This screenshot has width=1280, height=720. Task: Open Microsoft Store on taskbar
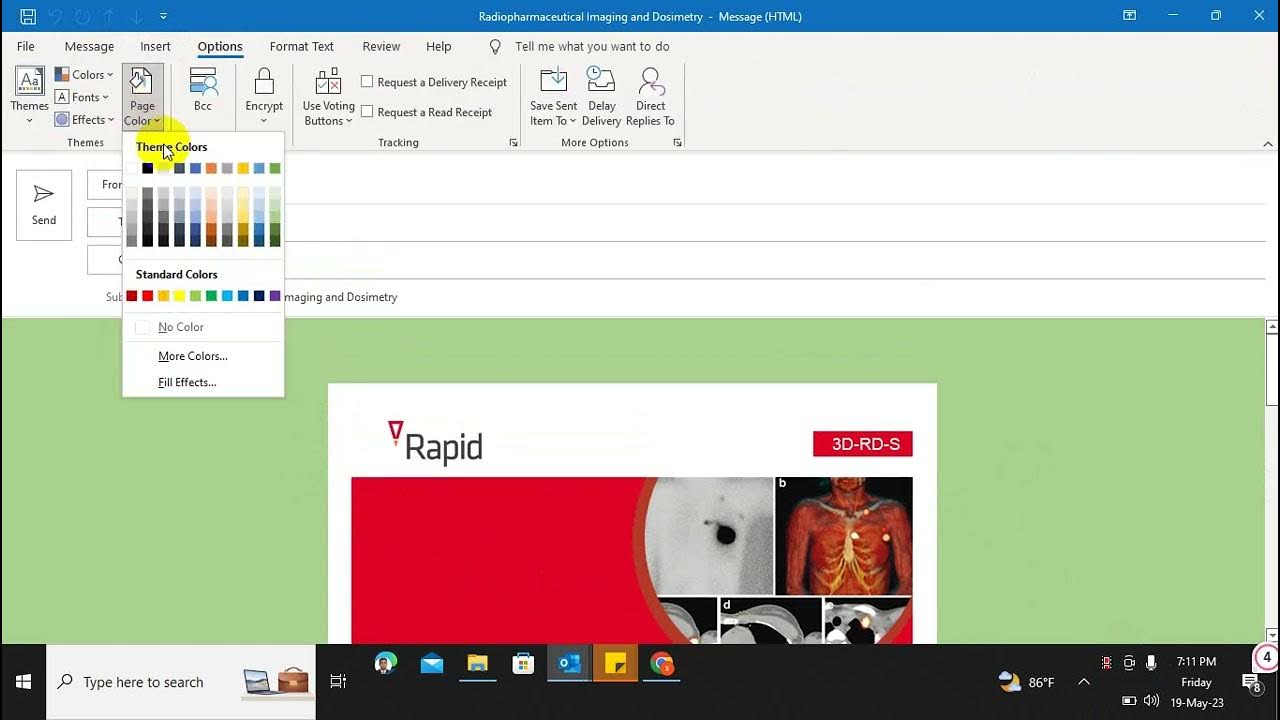tap(523, 664)
